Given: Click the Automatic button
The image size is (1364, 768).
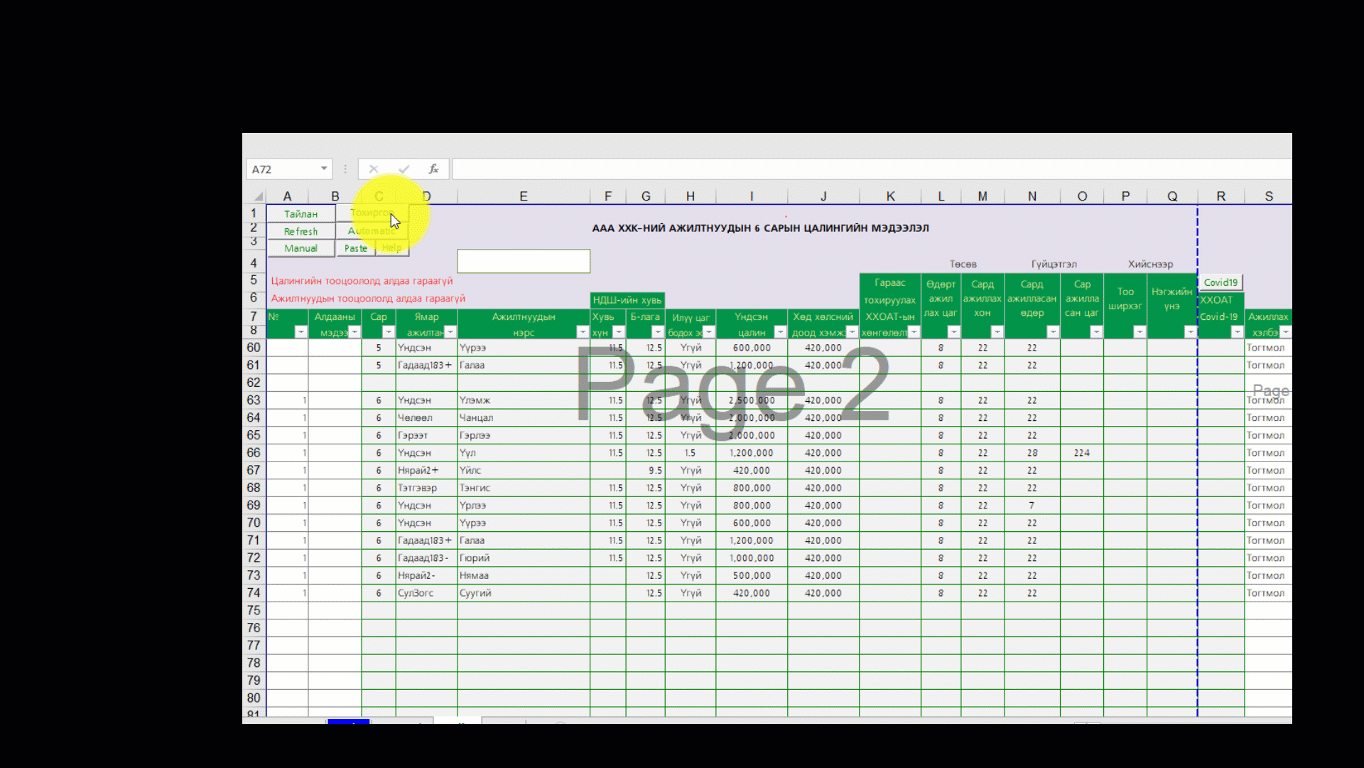Looking at the screenshot, I should tap(372, 231).
